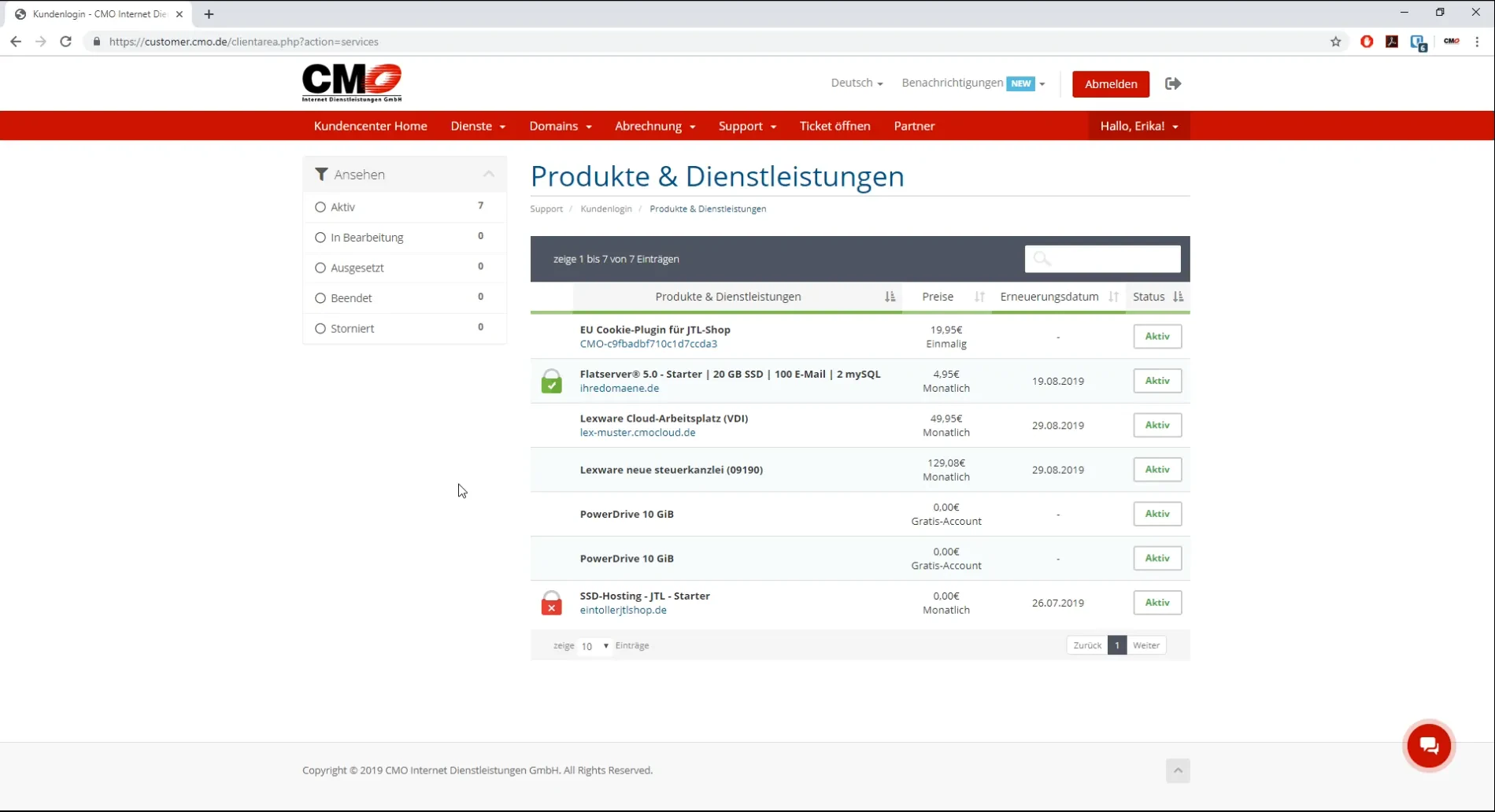Click page 1 in the pagination
This screenshot has height=812, width=1495.
click(1116, 645)
